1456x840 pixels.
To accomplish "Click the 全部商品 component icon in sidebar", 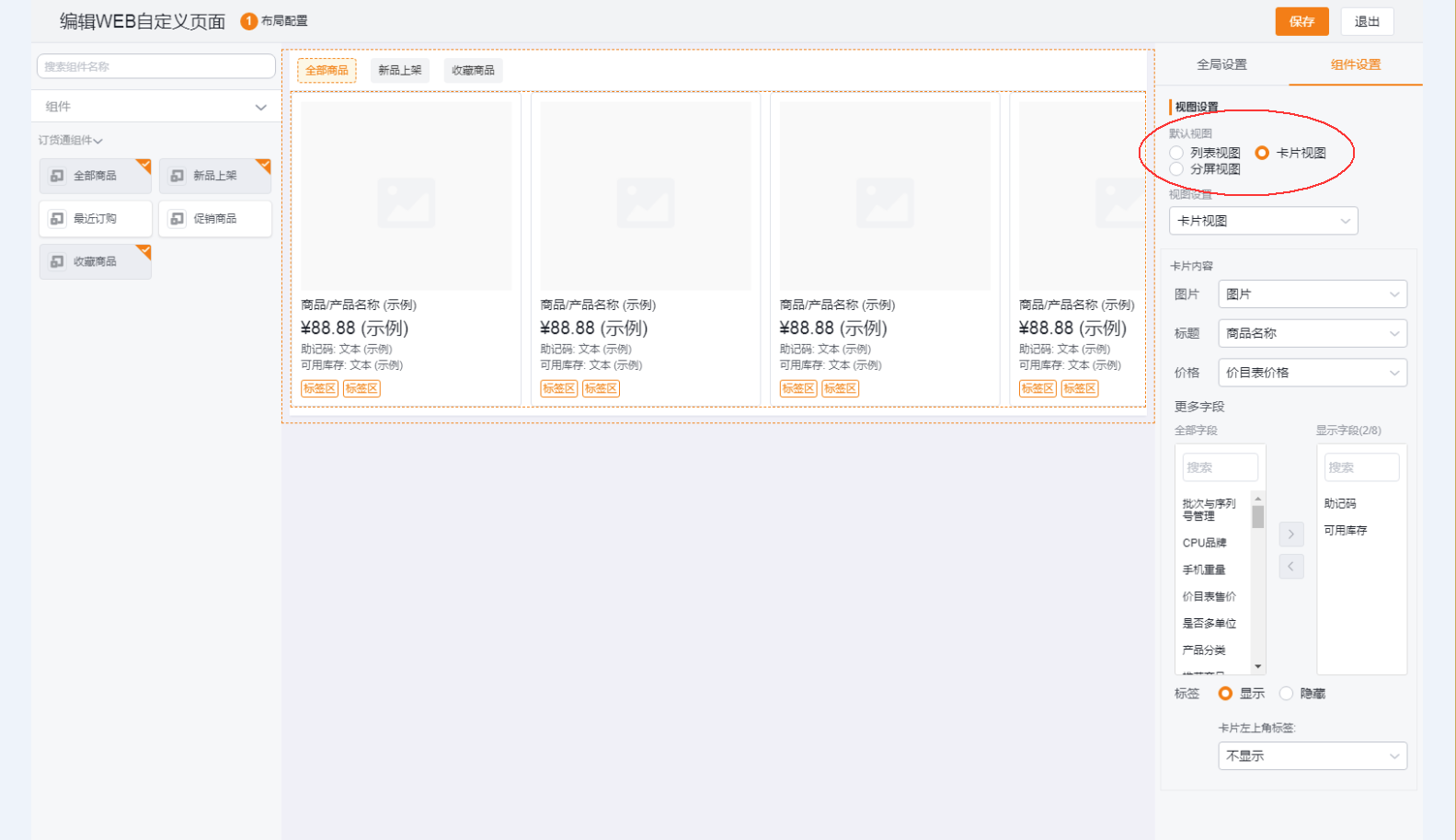I will (x=57, y=176).
